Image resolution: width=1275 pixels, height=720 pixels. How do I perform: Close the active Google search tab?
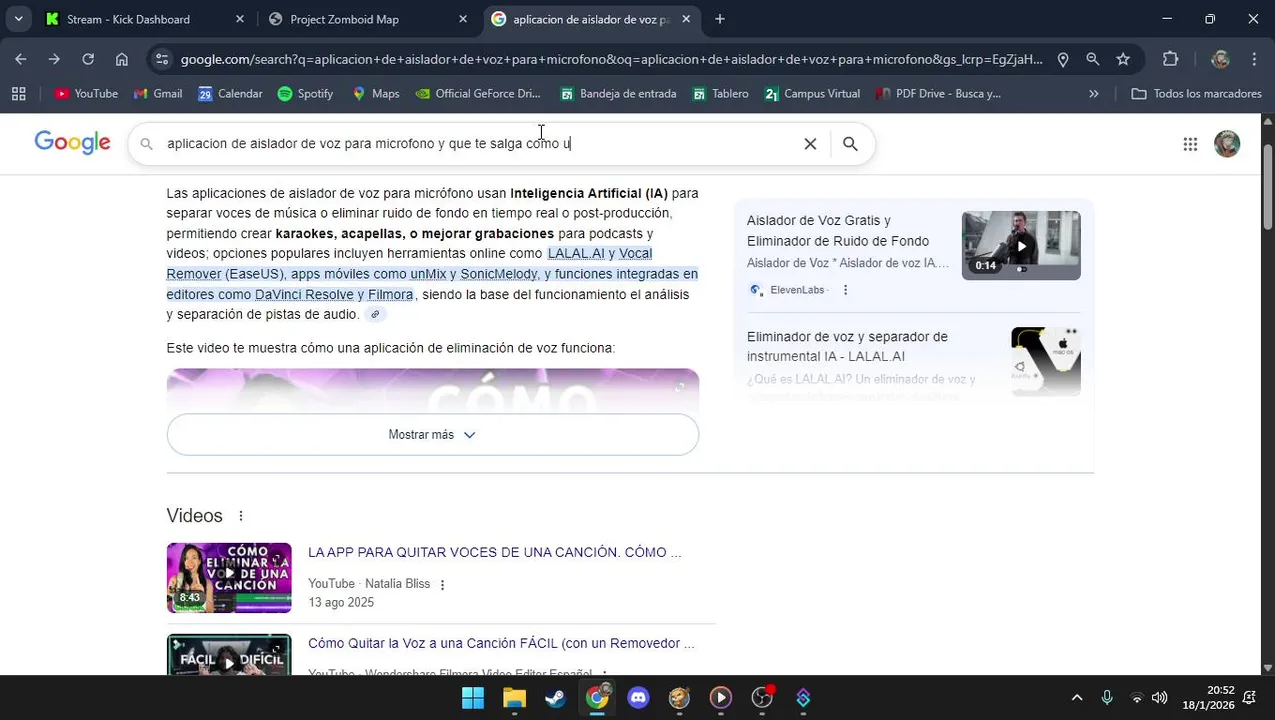point(687,19)
